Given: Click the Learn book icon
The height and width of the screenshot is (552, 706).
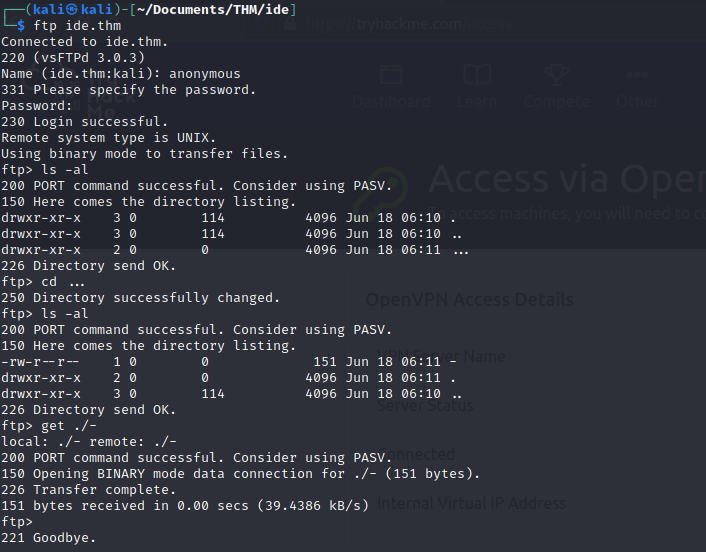Looking at the screenshot, I should (x=477, y=74).
